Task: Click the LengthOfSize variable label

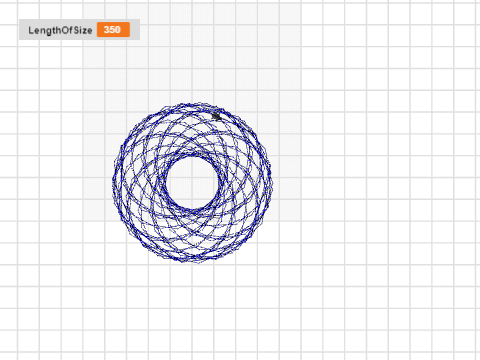Action: click(60, 30)
